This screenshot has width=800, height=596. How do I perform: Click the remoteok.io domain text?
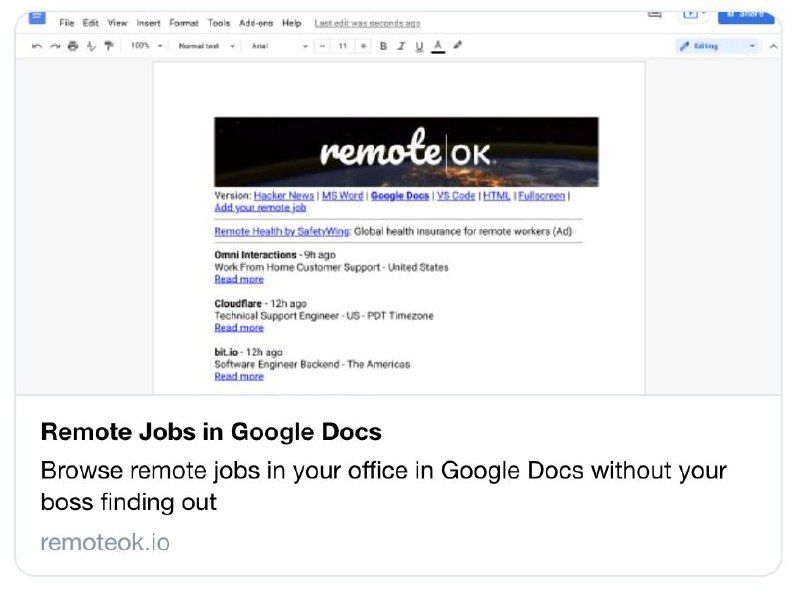click(x=105, y=542)
